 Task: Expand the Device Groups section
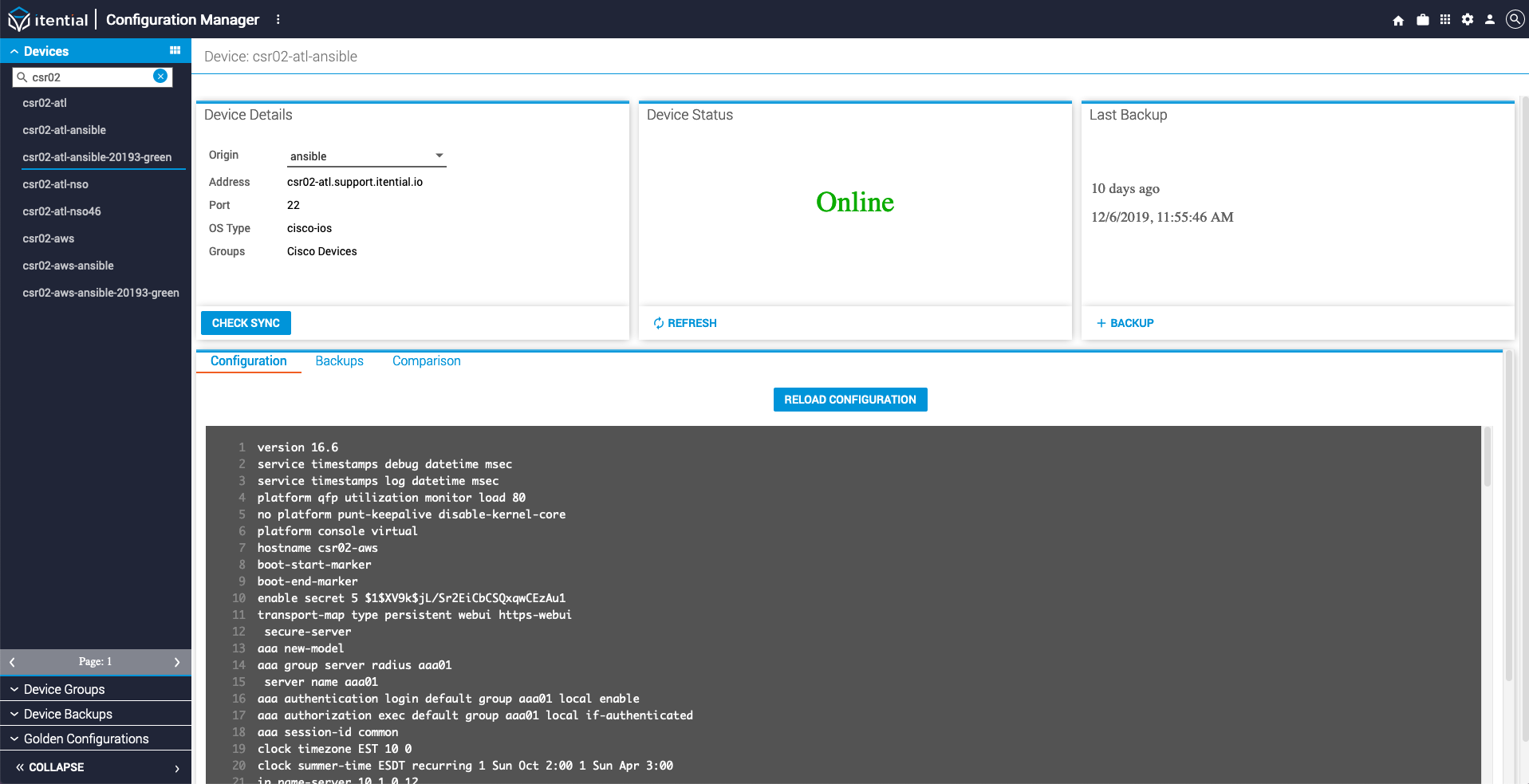tap(96, 689)
